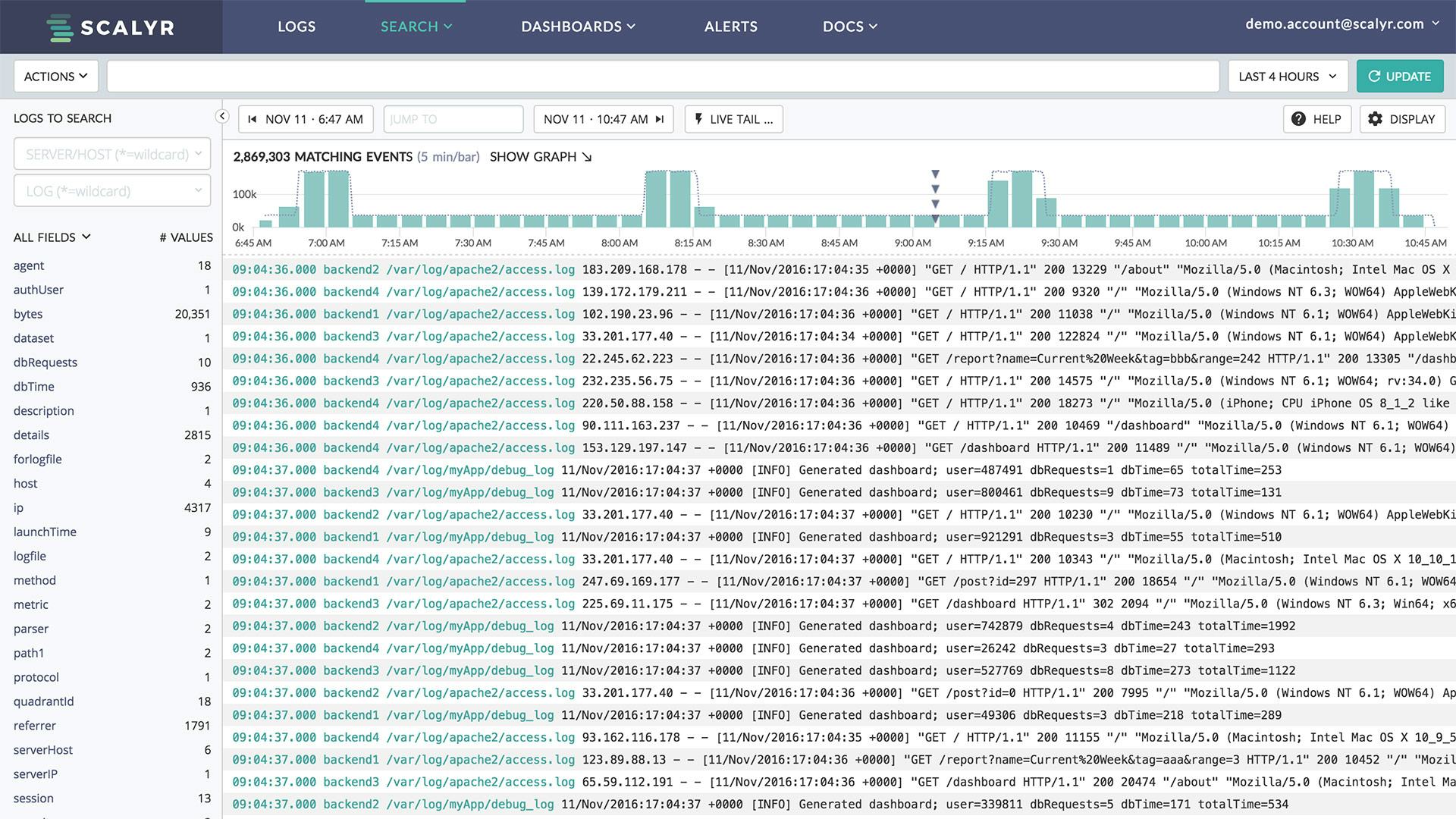1456x819 pixels.
Task: Click the Scalyr logo icon
Action: coord(60,27)
